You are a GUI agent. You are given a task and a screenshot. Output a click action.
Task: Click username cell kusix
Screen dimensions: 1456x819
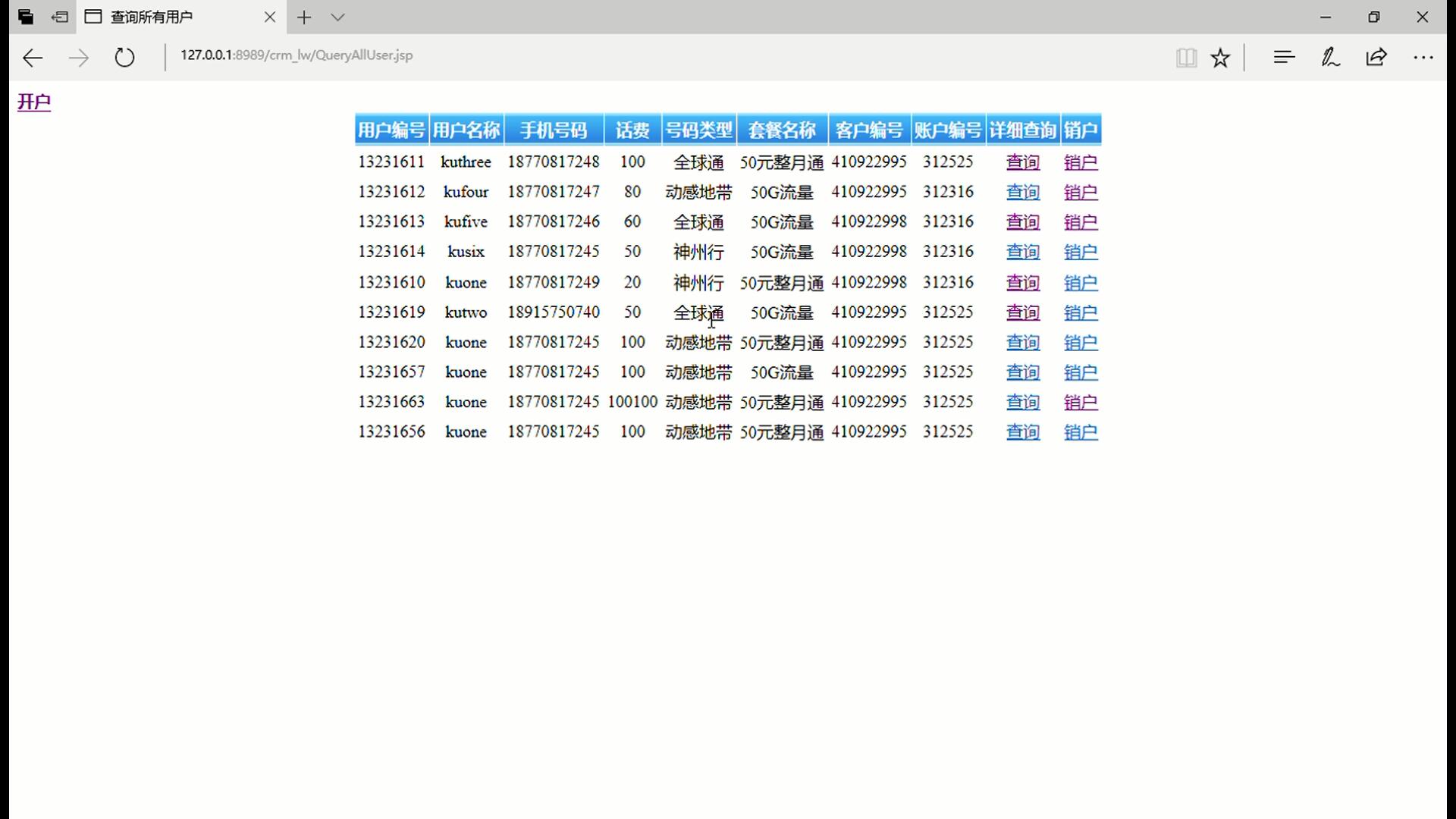[466, 252]
